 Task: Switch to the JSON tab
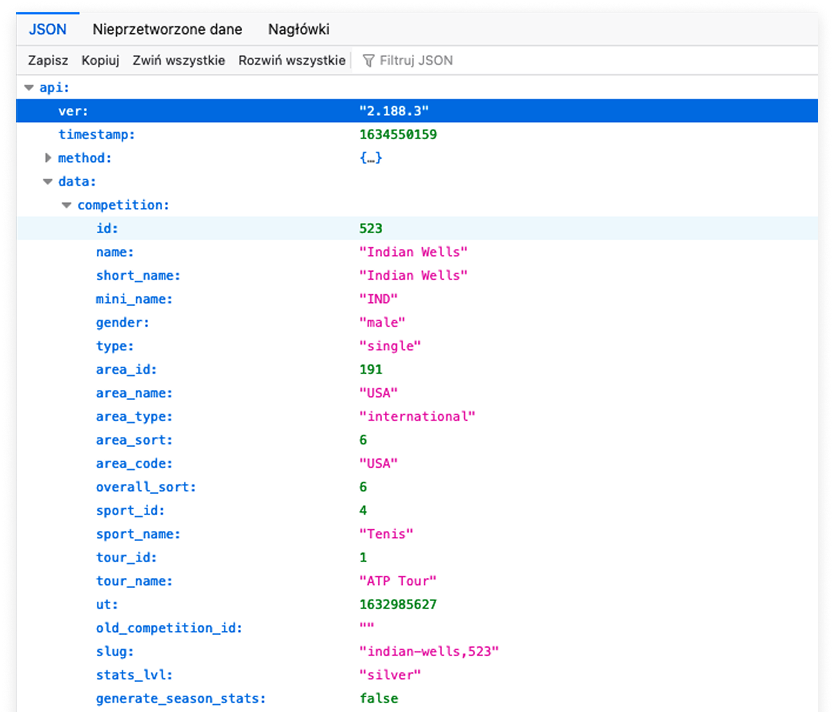[48, 29]
